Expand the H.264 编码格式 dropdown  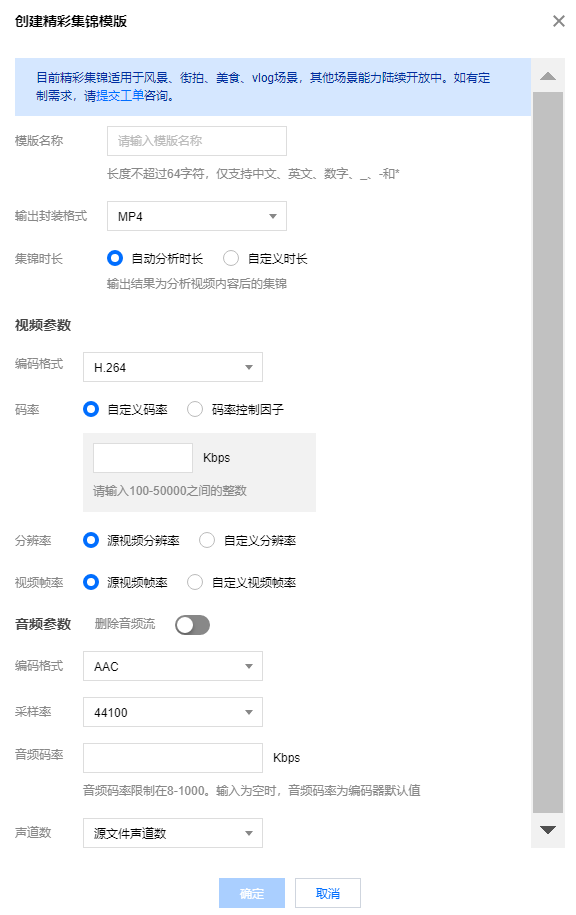173,367
